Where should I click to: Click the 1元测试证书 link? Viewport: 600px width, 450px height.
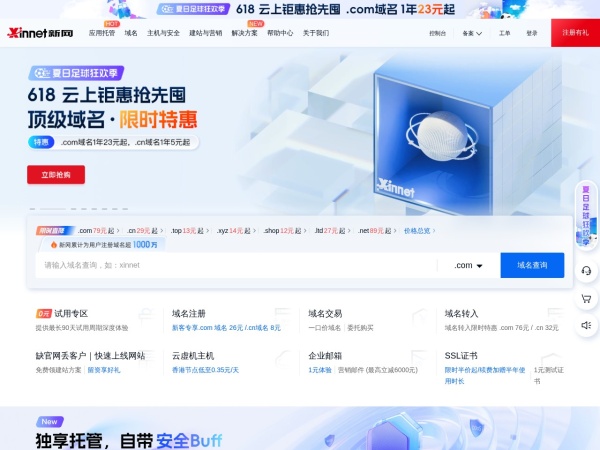point(549,375)
